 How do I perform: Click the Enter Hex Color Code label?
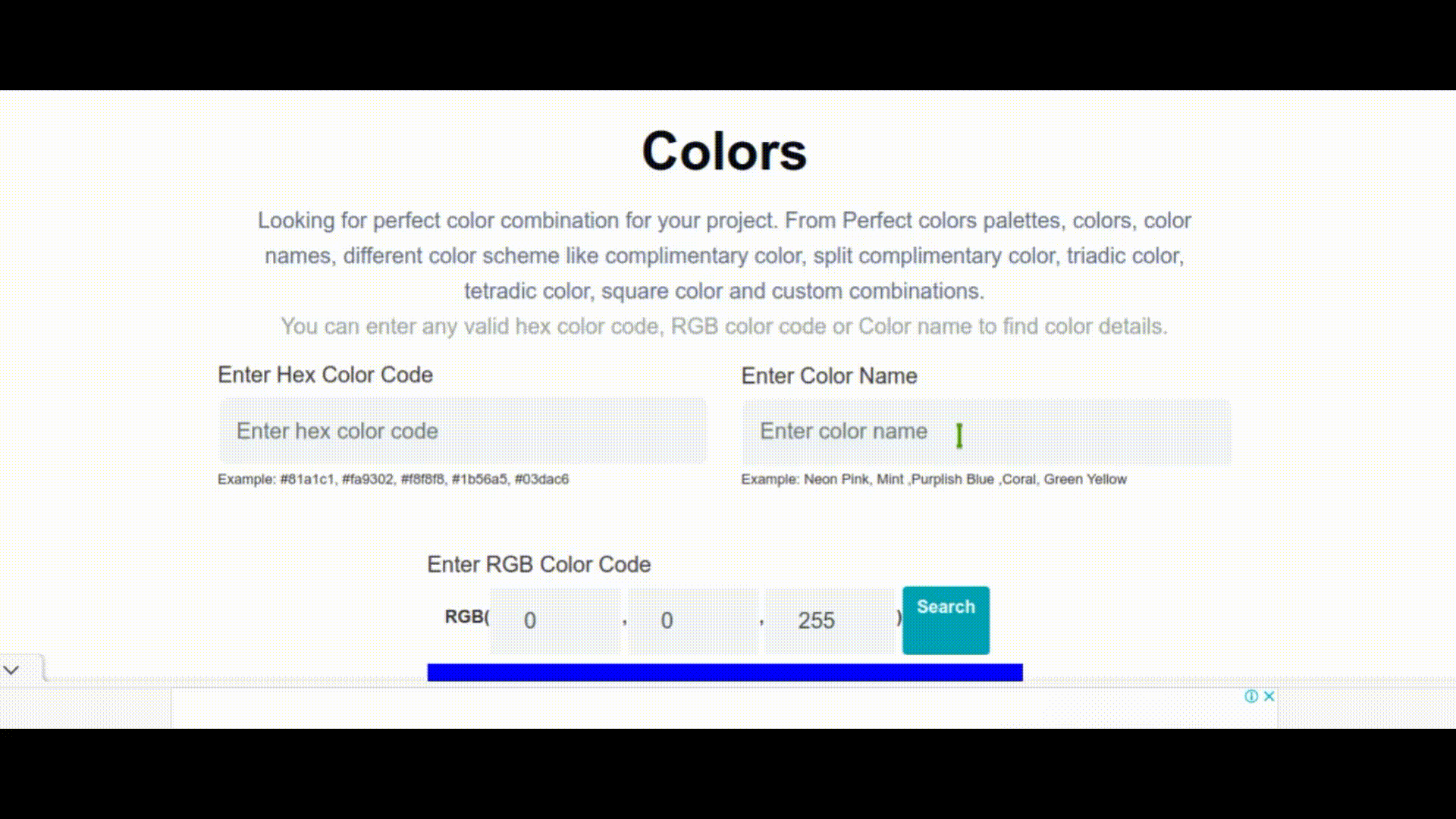click(x=325, y=375)
